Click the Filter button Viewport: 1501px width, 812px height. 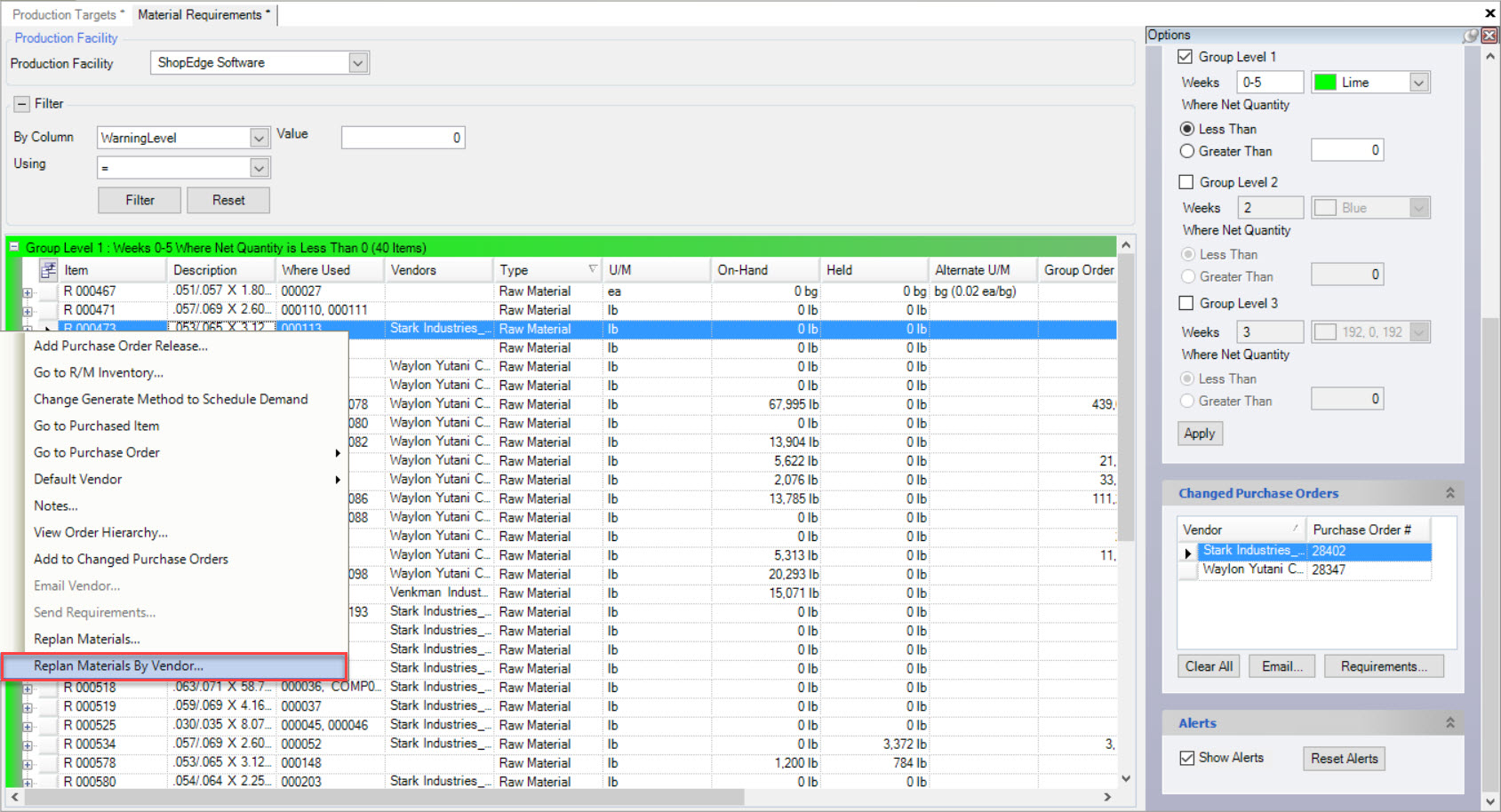pos(140,200)
